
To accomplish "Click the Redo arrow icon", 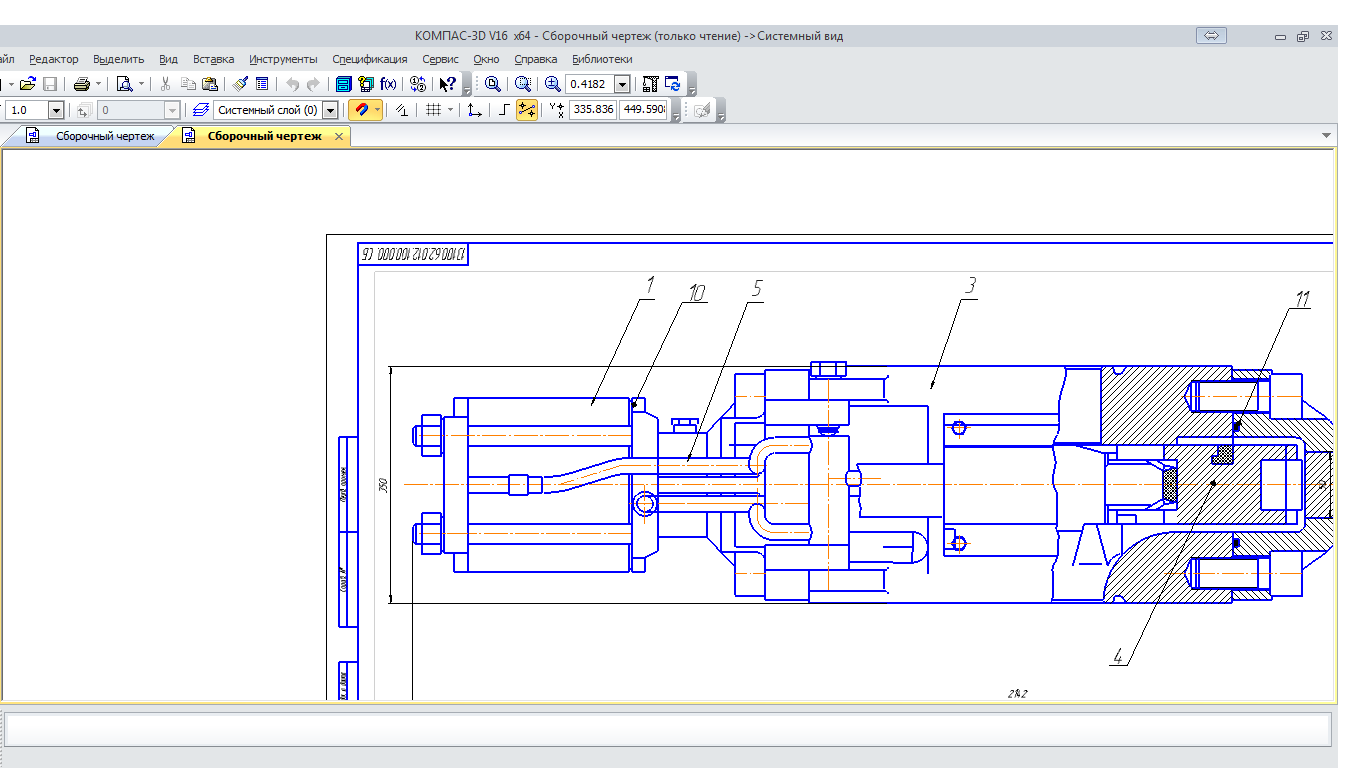I will pyautogui.click(x=313, y=84).
